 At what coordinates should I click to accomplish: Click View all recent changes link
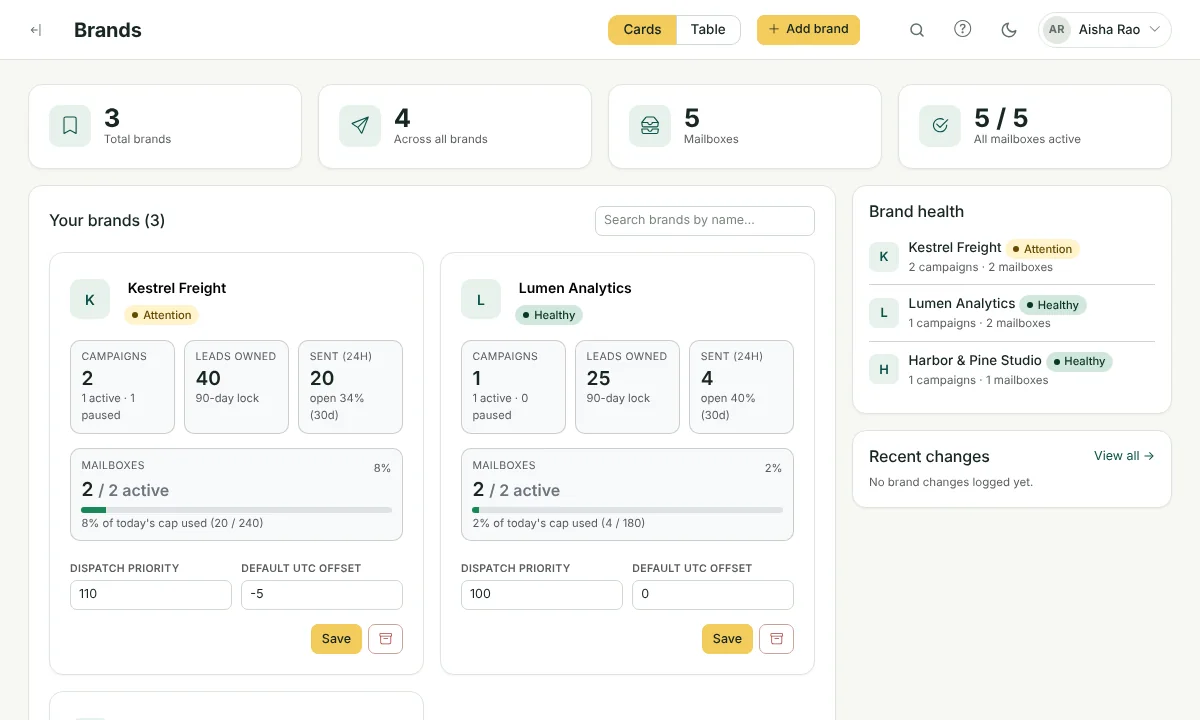[x=1124, y=456]
